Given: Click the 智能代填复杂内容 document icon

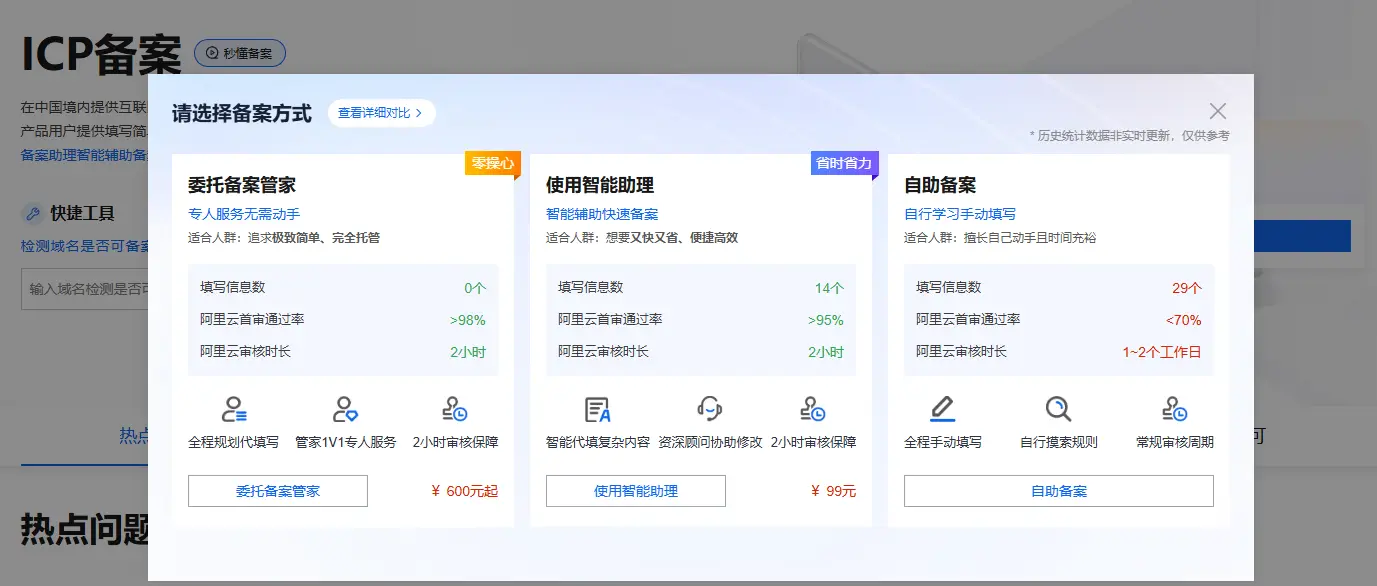Looking at the screenshot, I should (x=598, y=409).
